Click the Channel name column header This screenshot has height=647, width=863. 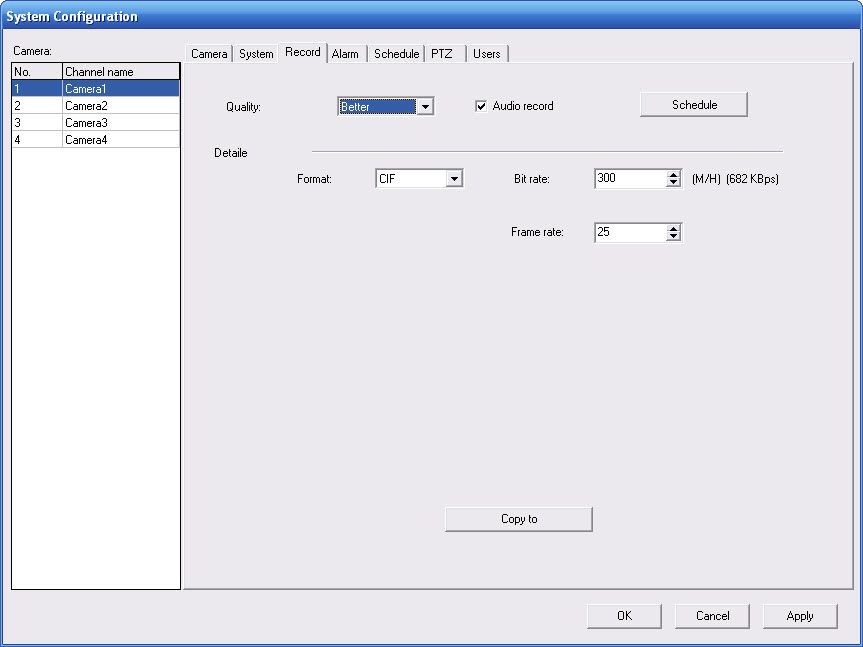pyautogui.click(x=120, y=72)
